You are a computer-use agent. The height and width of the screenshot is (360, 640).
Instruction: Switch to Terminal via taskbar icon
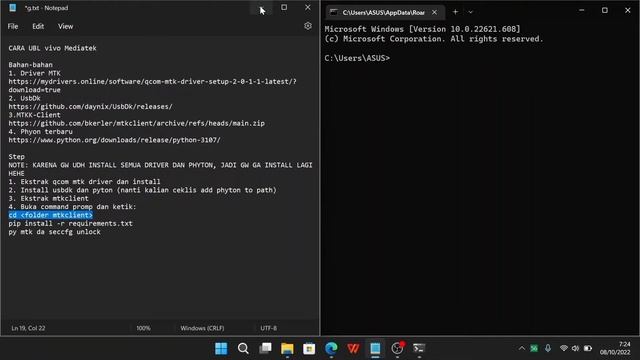pos(419,349)
